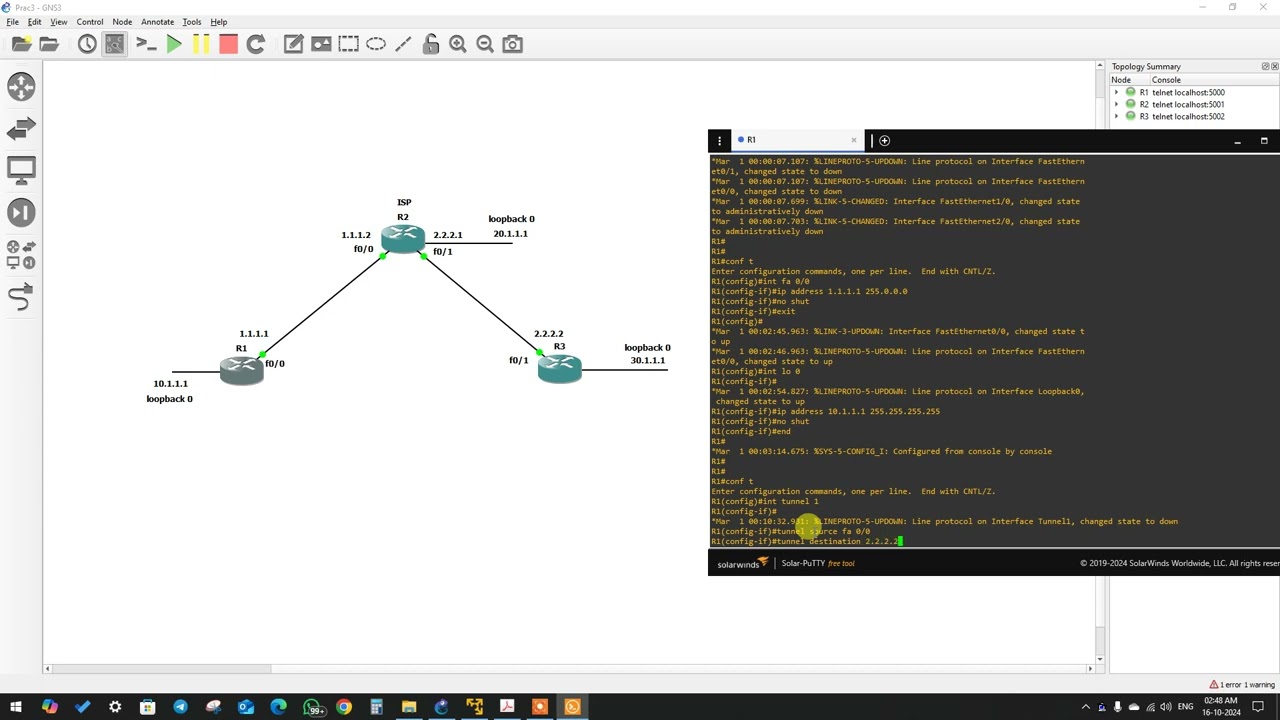The width and height of the screenshot is (1280, 720).
Task: Browse switches device category
Action: click(21, 128)
